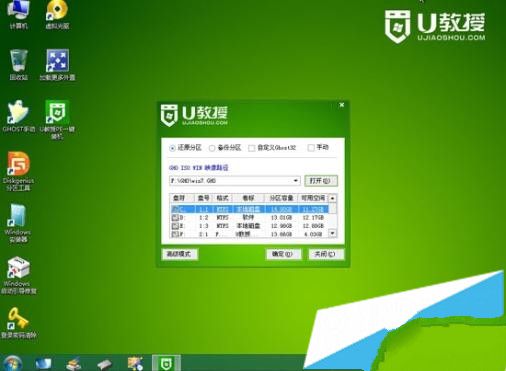Screen dimensions: 506x371
Task: Open the U教授 PE one-key install icon
Action: (x=57, y=119)
